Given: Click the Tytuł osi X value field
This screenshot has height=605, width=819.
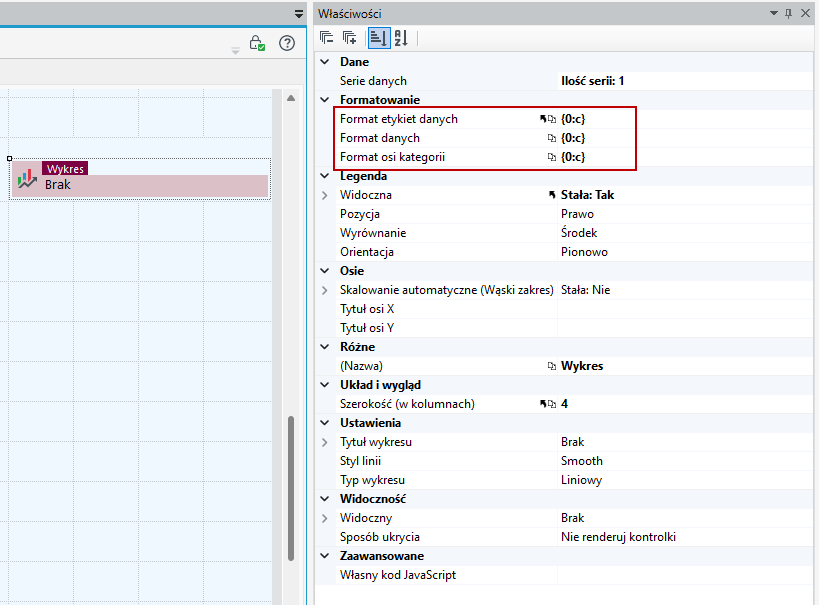Looking at the screenshot, I should 685,309.
